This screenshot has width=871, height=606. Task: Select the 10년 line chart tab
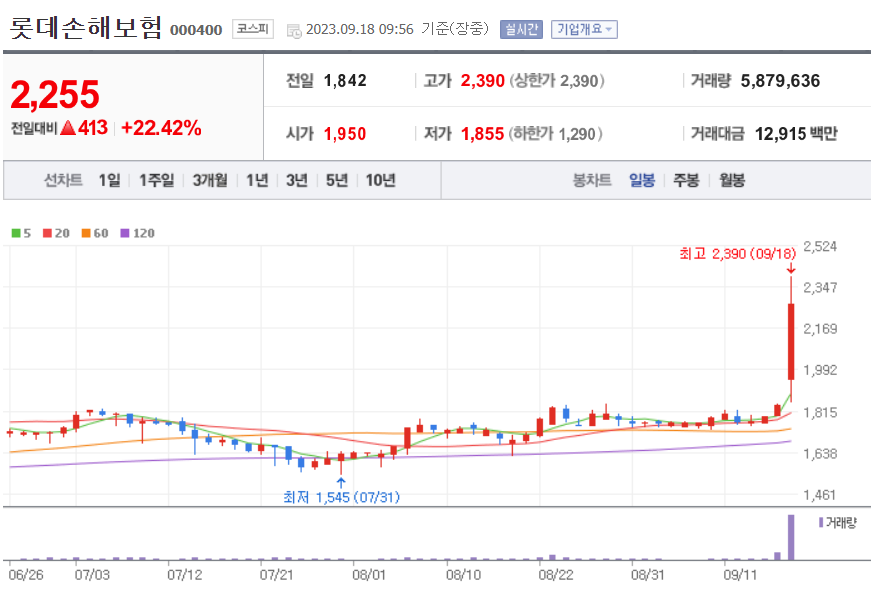click(x=381, y=180)
